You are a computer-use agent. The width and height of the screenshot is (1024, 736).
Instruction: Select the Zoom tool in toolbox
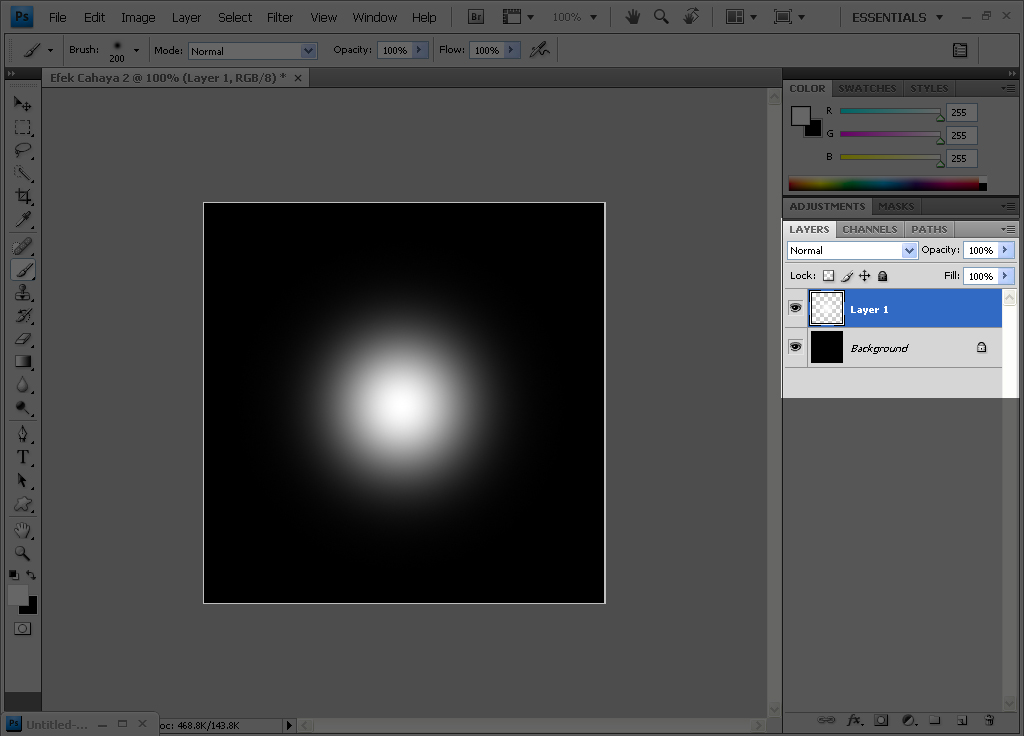22,553
